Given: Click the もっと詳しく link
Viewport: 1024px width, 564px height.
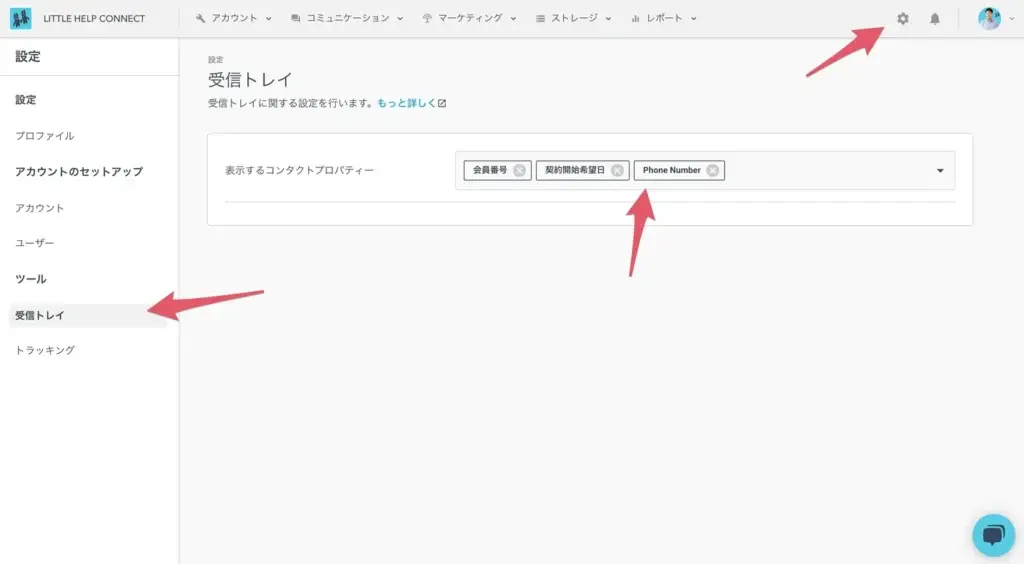Looking at the screenshot, I should [410, 103].
